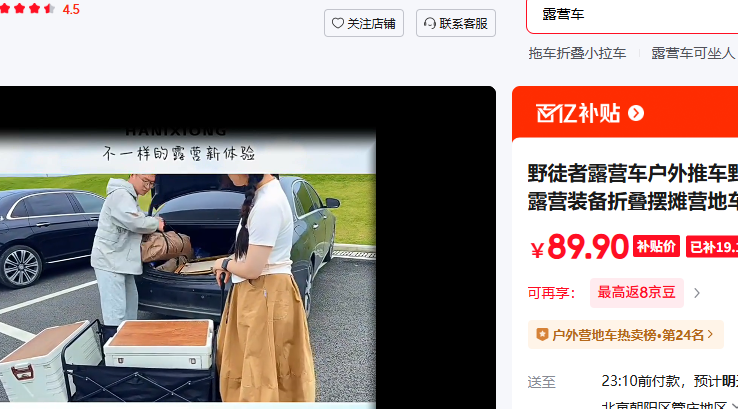
Task: Click the 关注店铺 follow store button
Action: [x=364, y=23]
